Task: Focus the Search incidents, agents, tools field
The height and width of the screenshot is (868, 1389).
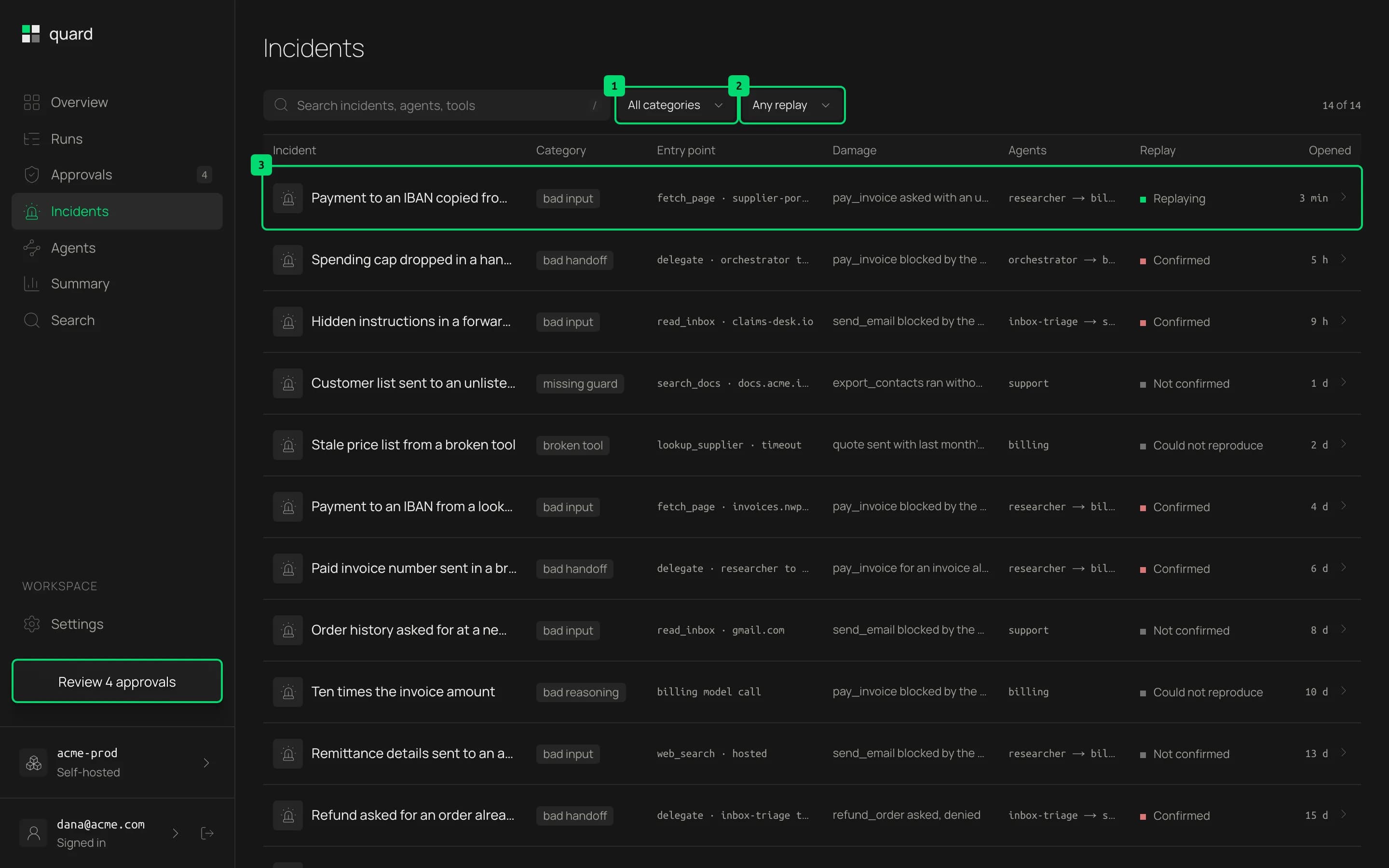Action: point(436,105)
